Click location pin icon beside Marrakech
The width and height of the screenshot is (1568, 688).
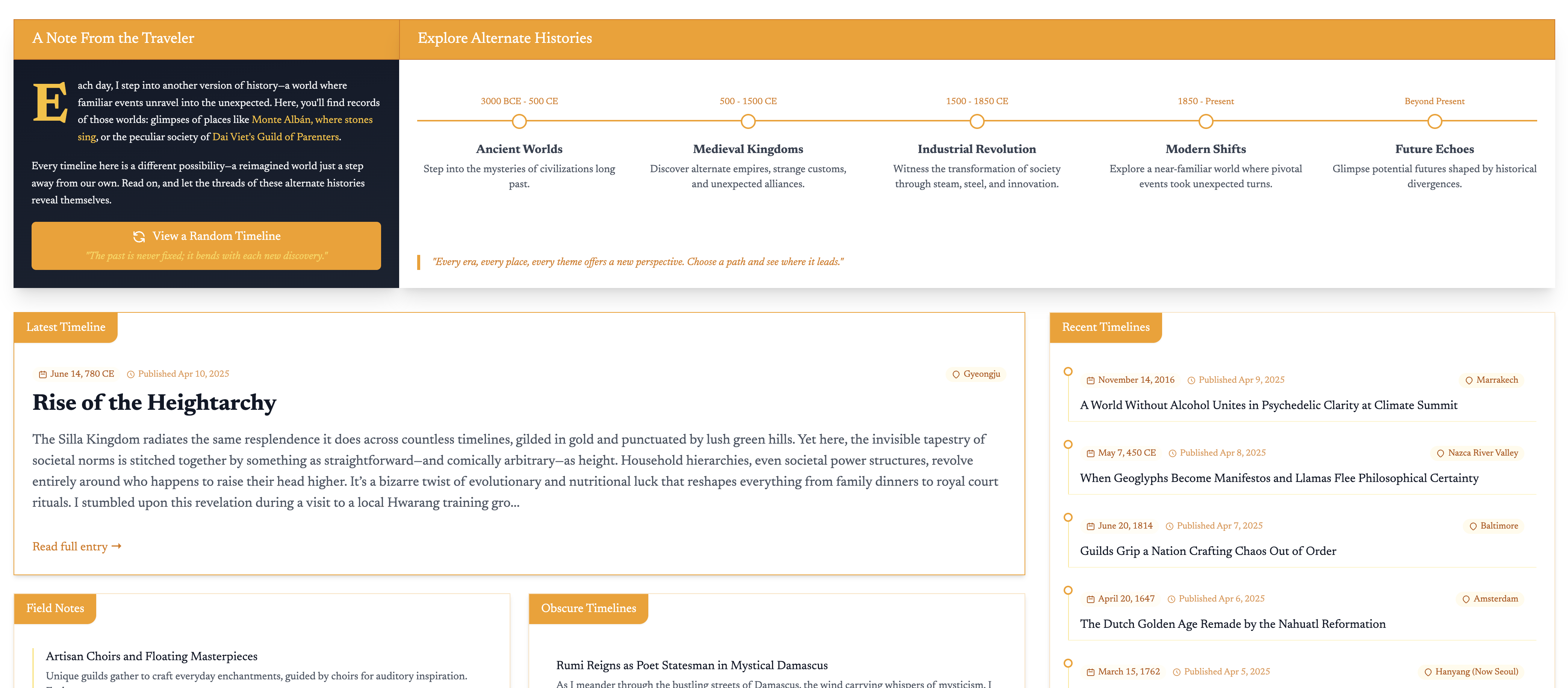pos(1469,380)
